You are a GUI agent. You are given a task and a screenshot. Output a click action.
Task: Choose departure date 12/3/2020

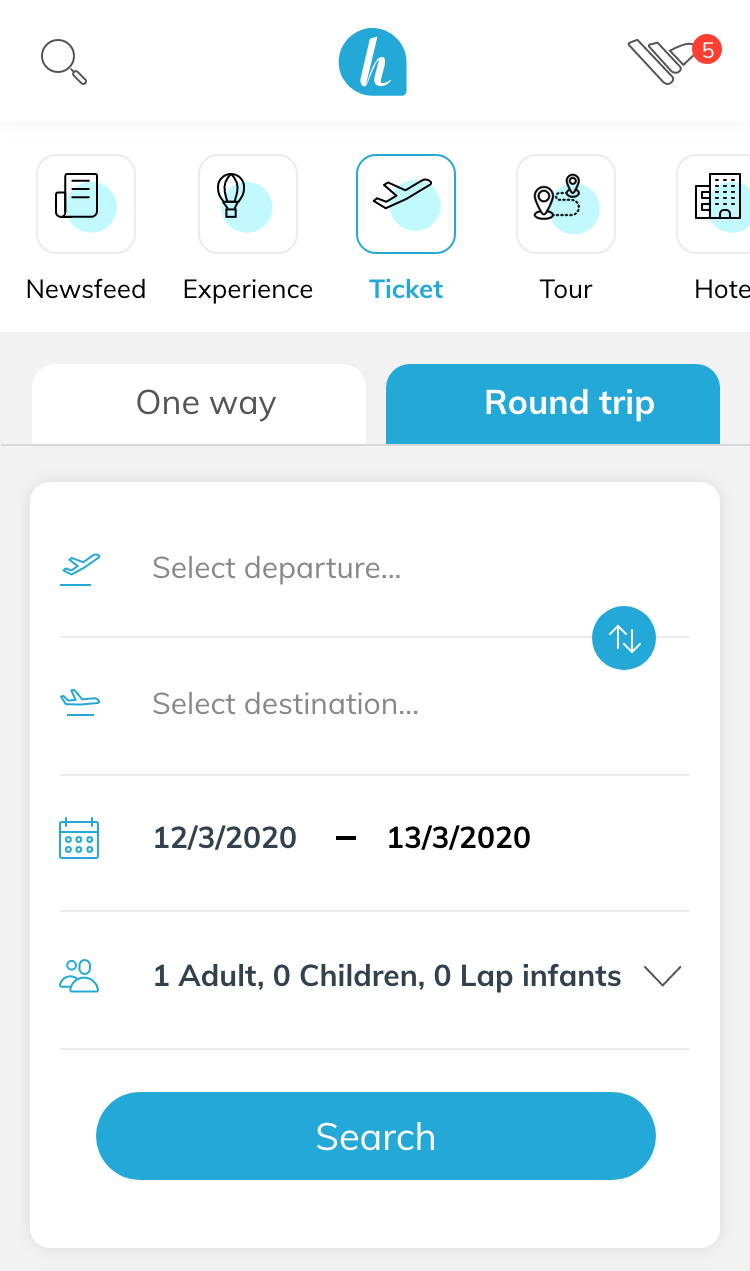pyautogui.click(x=225, y=837)
